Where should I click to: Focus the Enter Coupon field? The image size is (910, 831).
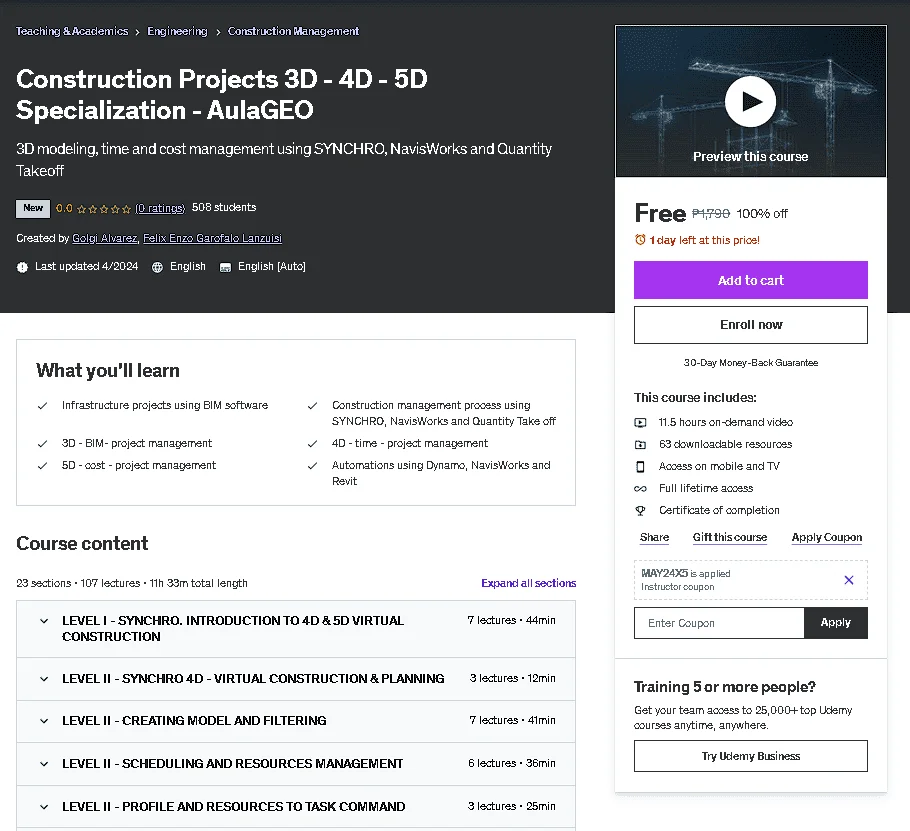pyautogui.click(x=719, y=623)
